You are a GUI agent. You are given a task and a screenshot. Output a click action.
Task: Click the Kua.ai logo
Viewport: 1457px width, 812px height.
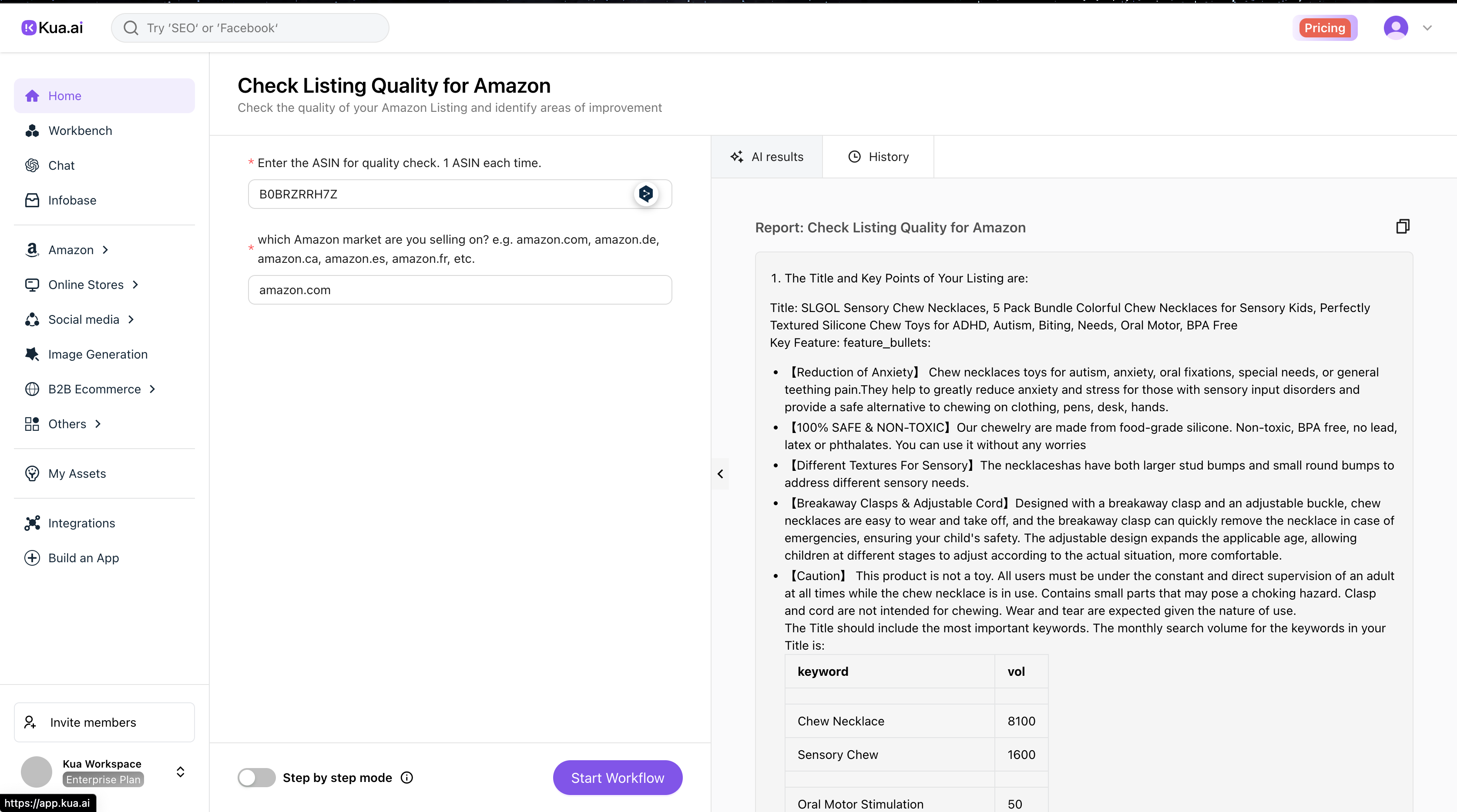[51, 27]
